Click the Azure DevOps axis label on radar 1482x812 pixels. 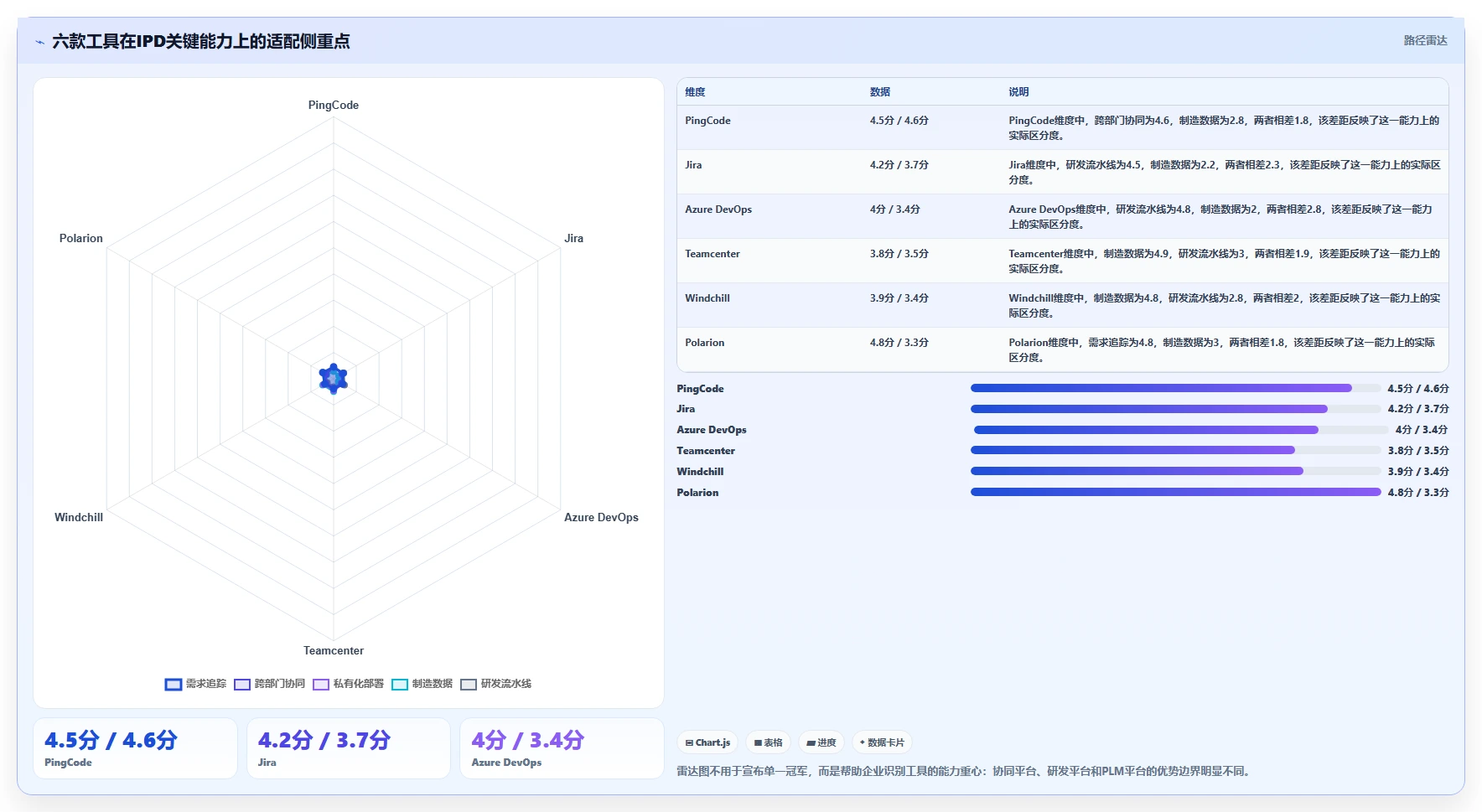click(601, 517)
